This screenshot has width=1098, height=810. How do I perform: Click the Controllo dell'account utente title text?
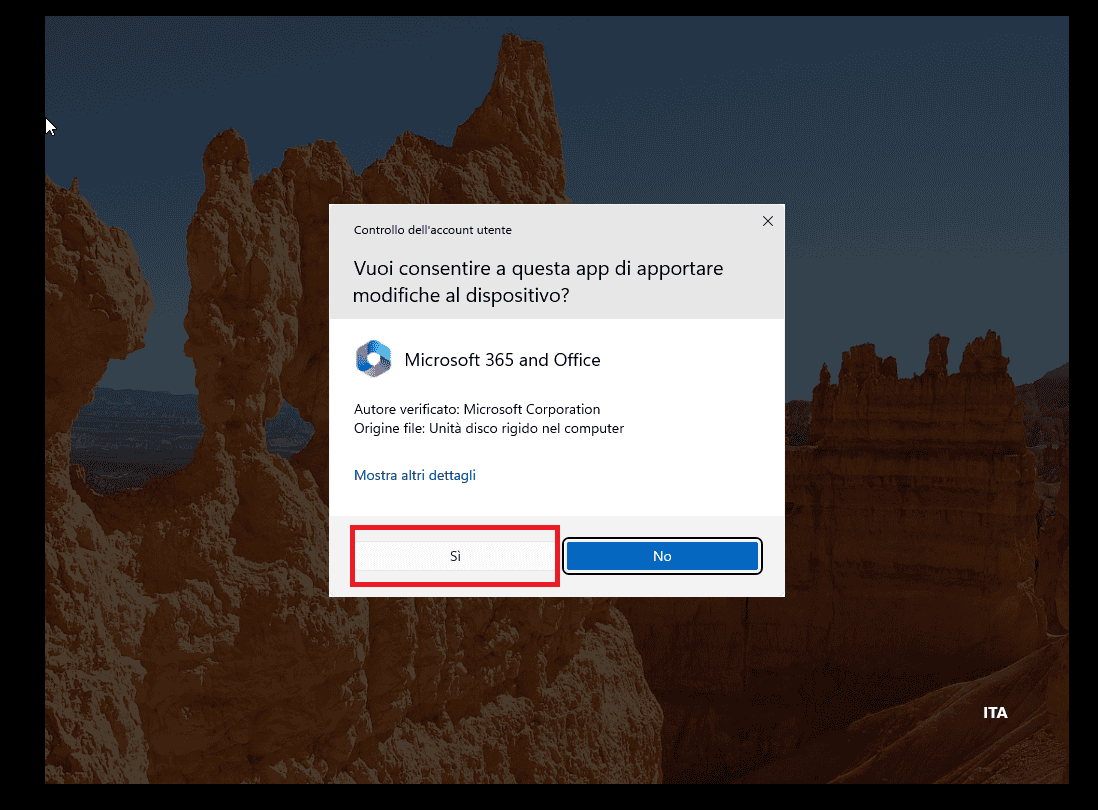coord(432,230)
